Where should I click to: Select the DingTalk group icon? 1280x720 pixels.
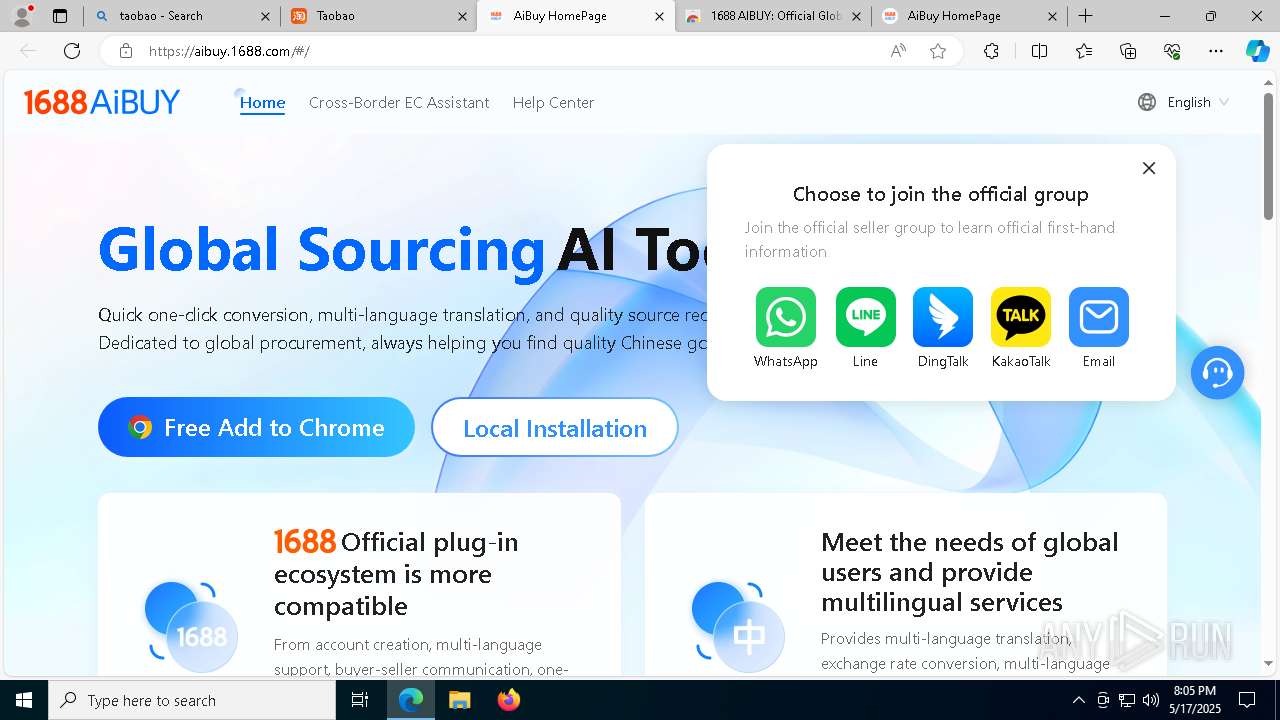(943, 317)
